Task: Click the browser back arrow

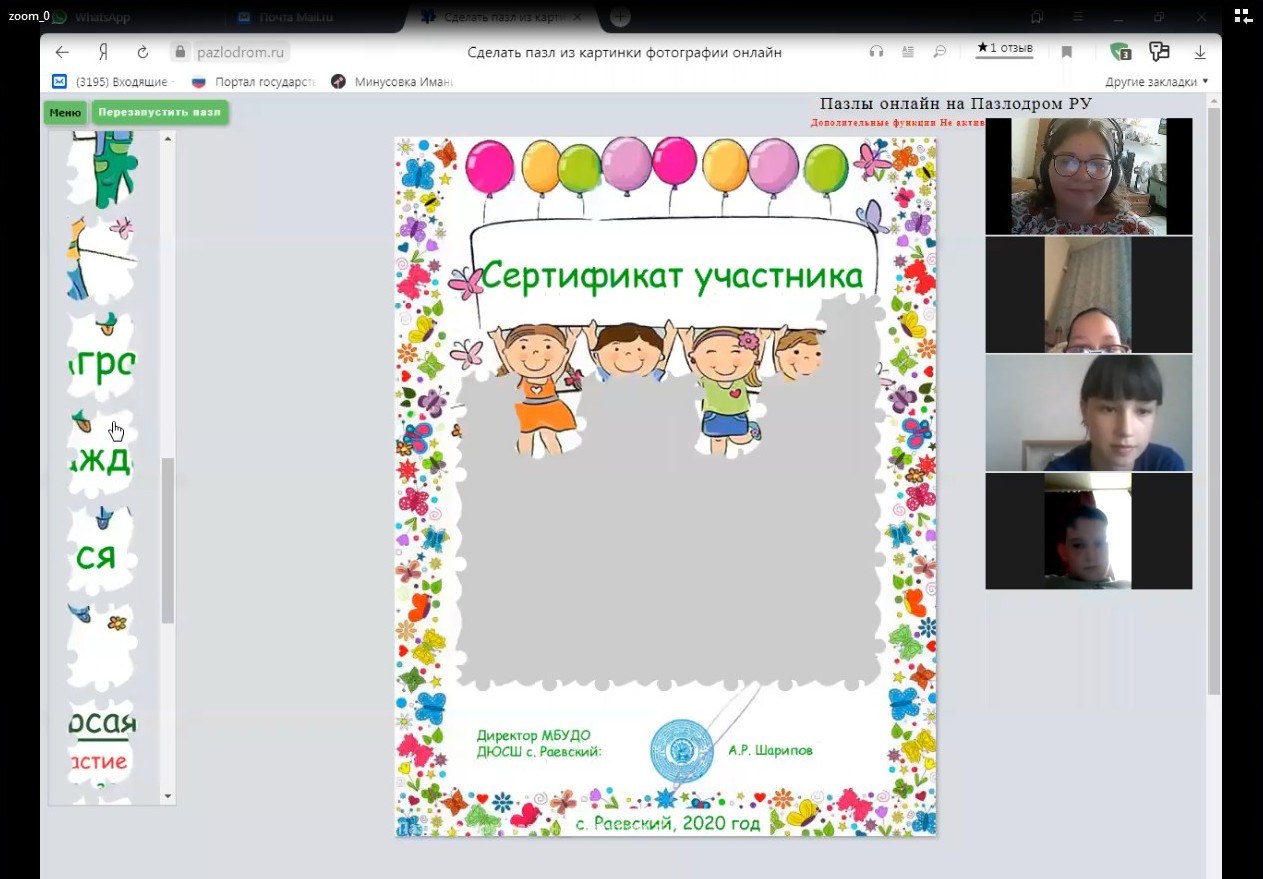Action: [62, 52]
